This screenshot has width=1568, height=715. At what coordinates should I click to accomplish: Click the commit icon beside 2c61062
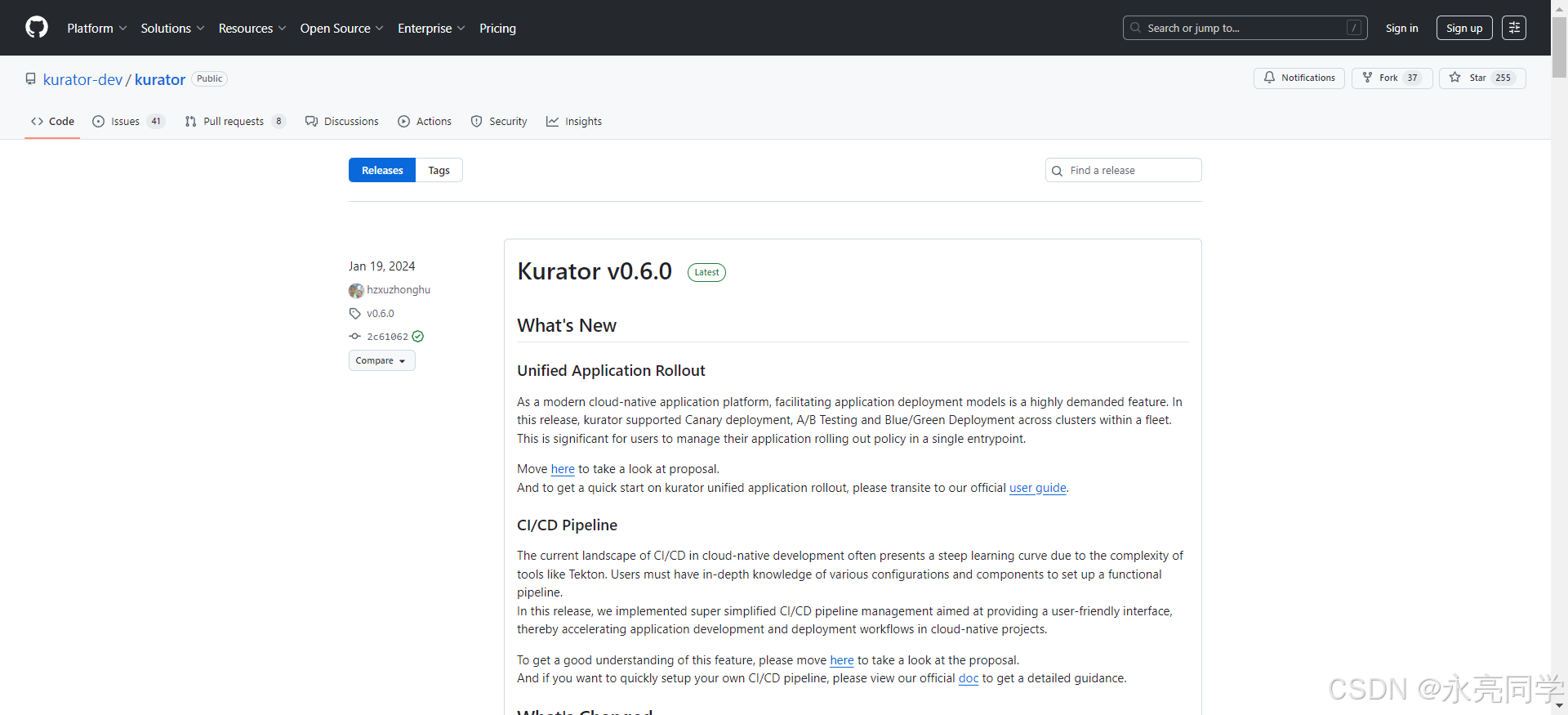[354, 336]
